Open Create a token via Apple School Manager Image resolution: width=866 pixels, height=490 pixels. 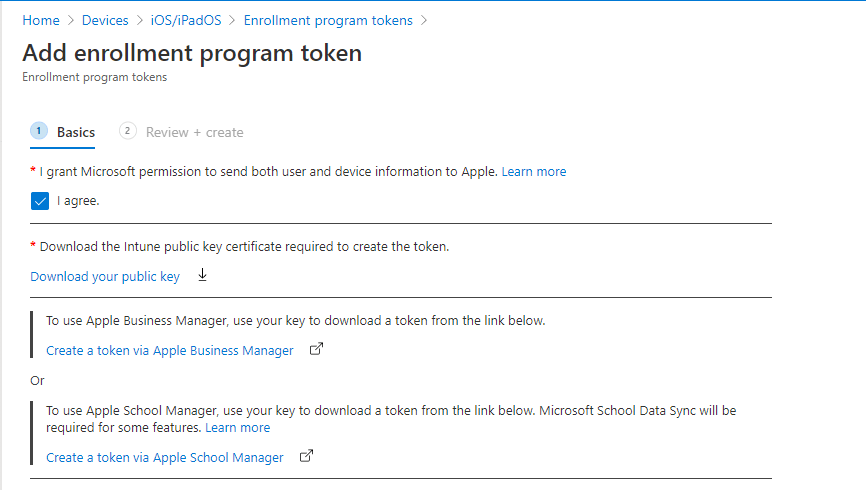click(165, 457)
